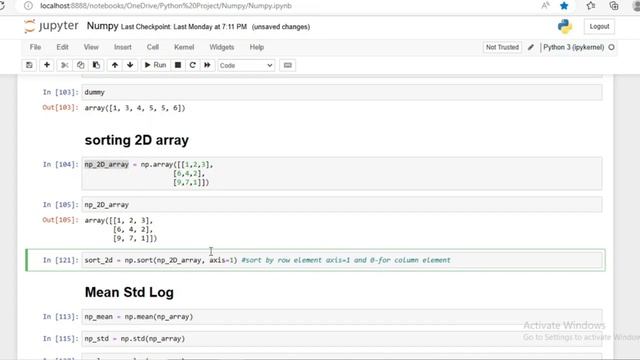Open the Help menu
The width and height of the screenshot is (640, 360).
point(257,47)
